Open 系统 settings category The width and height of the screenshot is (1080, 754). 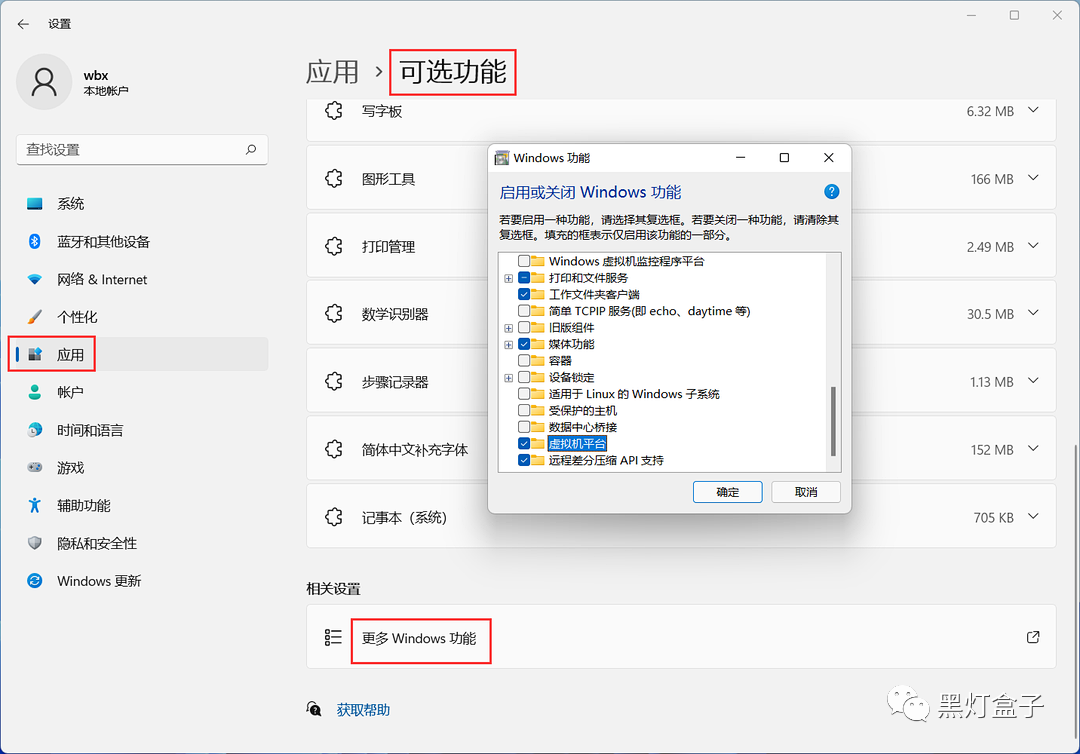[141, 204]
